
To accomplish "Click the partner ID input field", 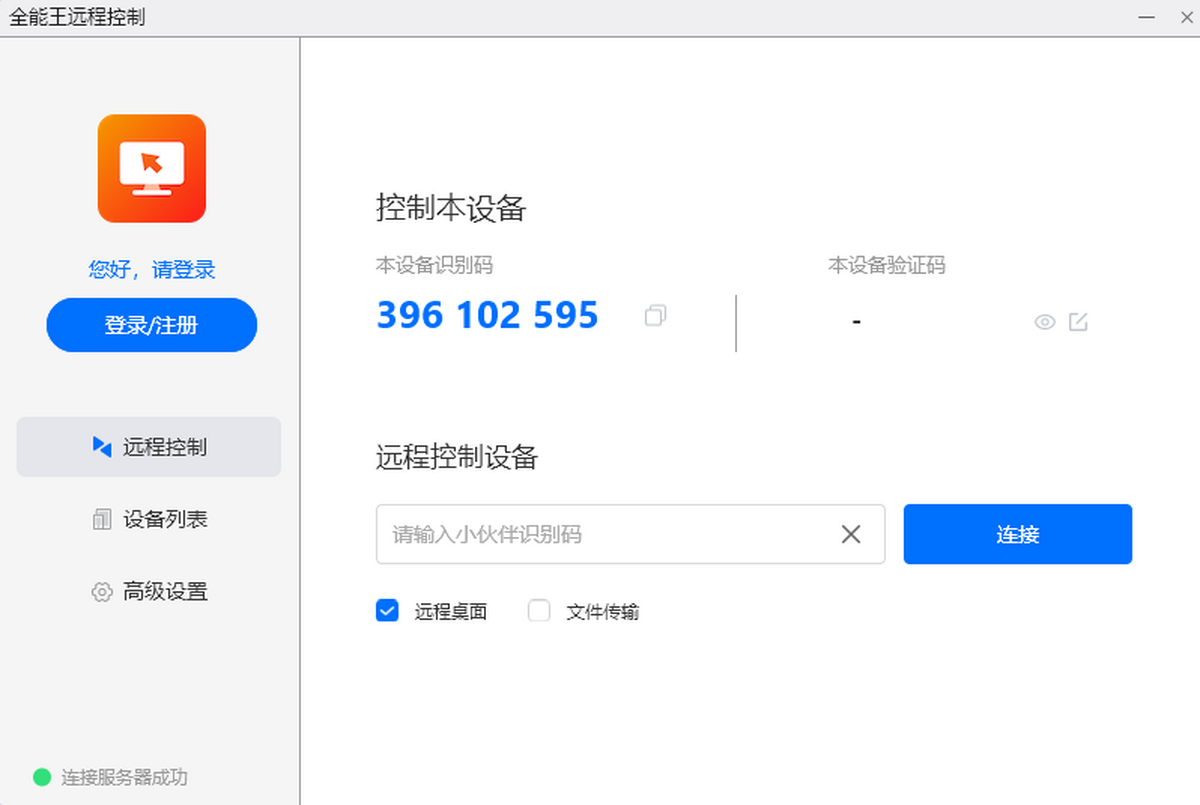I will (x=600, y=534).
